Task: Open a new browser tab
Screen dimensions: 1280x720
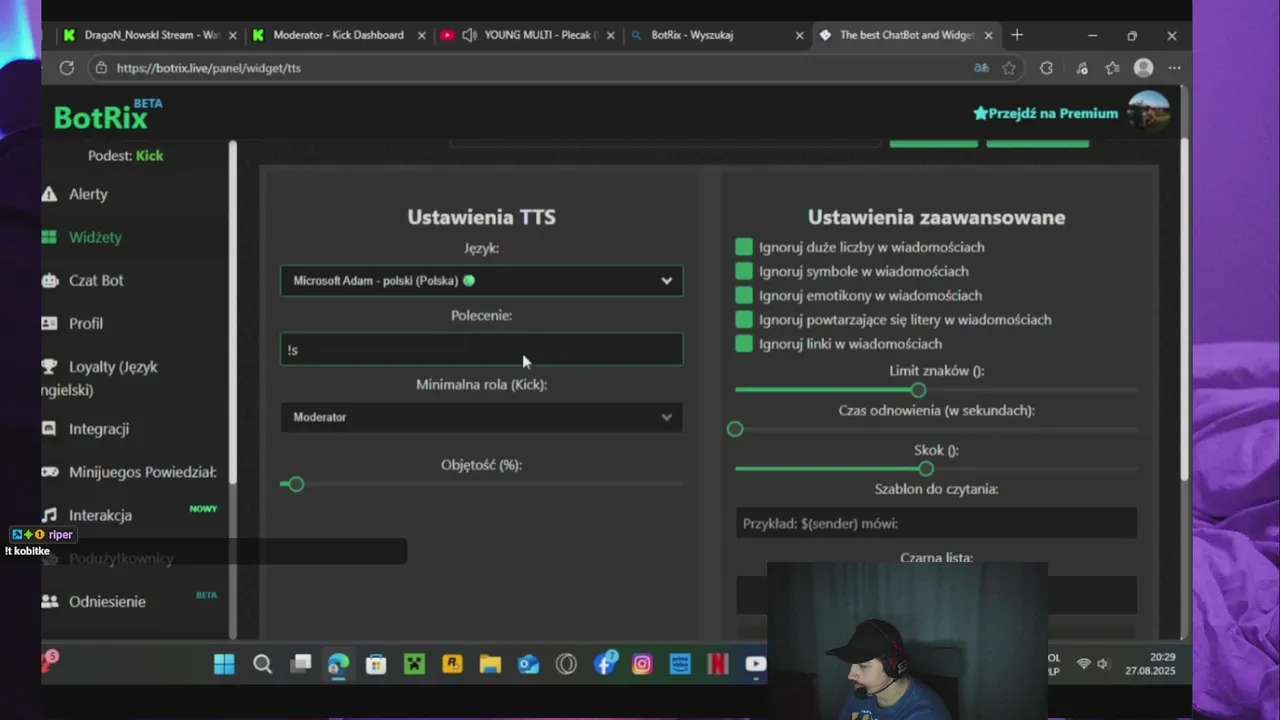Action: [x=1017, y=35]
